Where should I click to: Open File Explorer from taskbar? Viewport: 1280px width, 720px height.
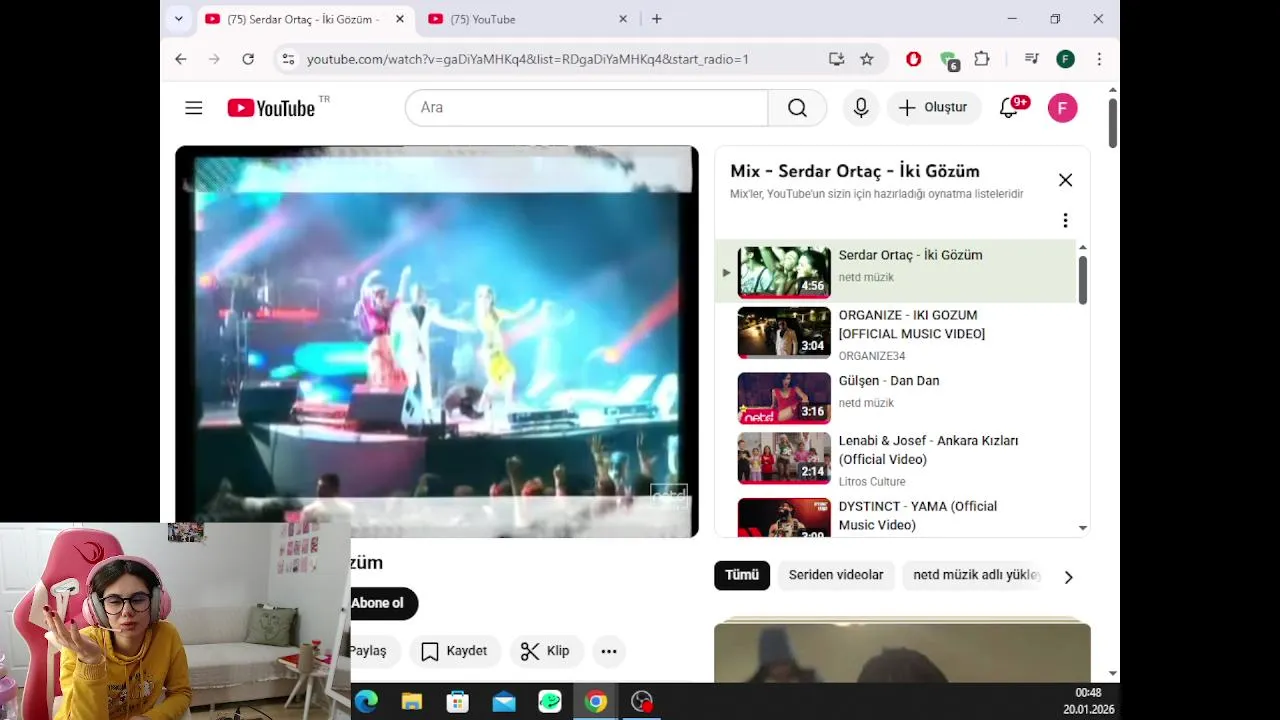[x=412, y=702]
